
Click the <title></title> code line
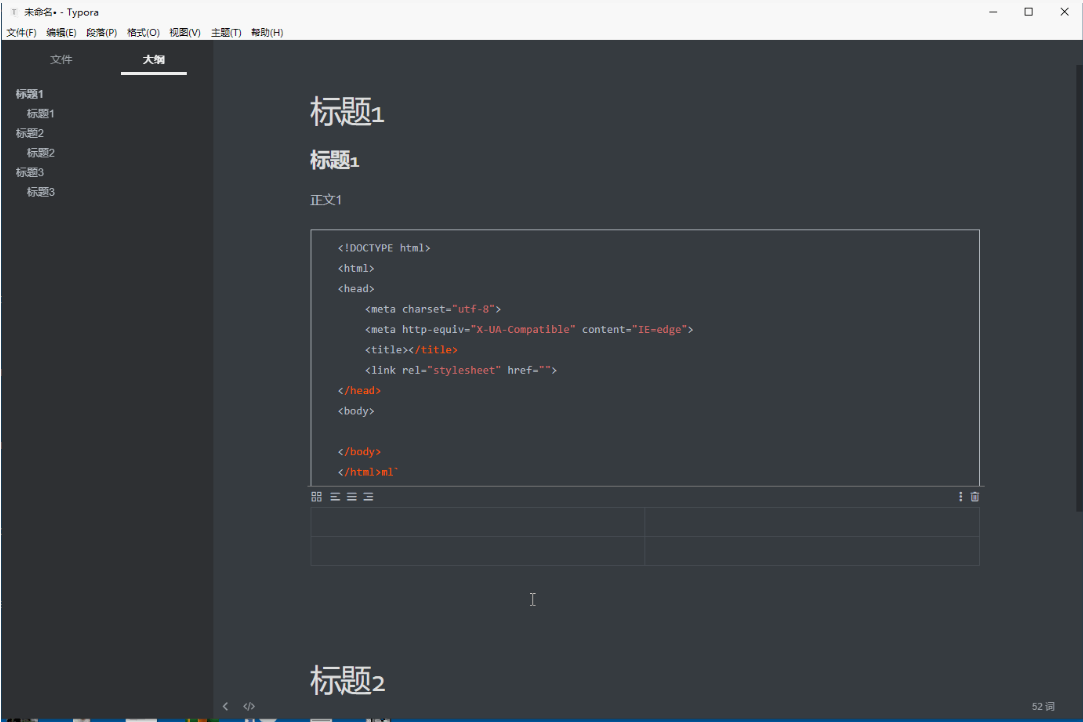tap(411, 350)
